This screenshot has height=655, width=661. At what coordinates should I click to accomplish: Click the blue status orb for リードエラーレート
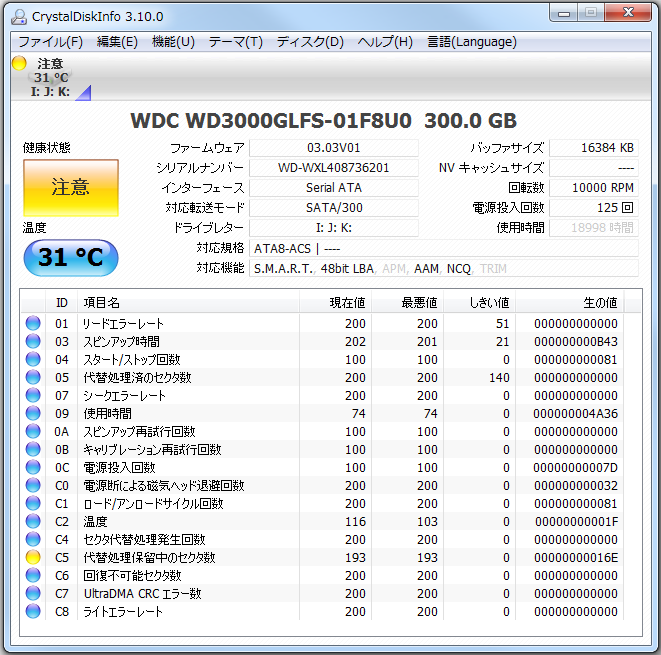click(x=33, y=323)
